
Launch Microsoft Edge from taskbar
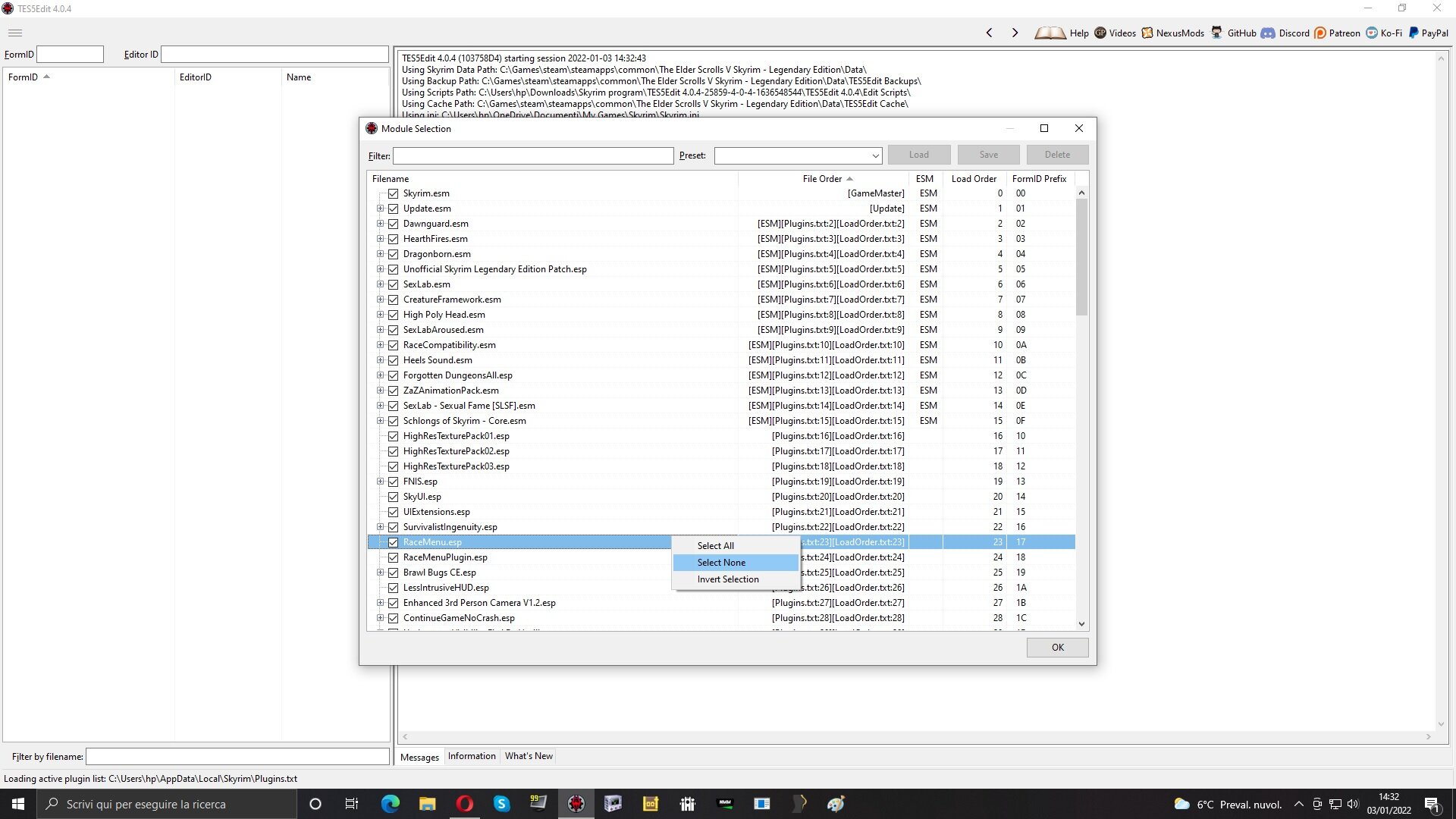pos(390,804)
